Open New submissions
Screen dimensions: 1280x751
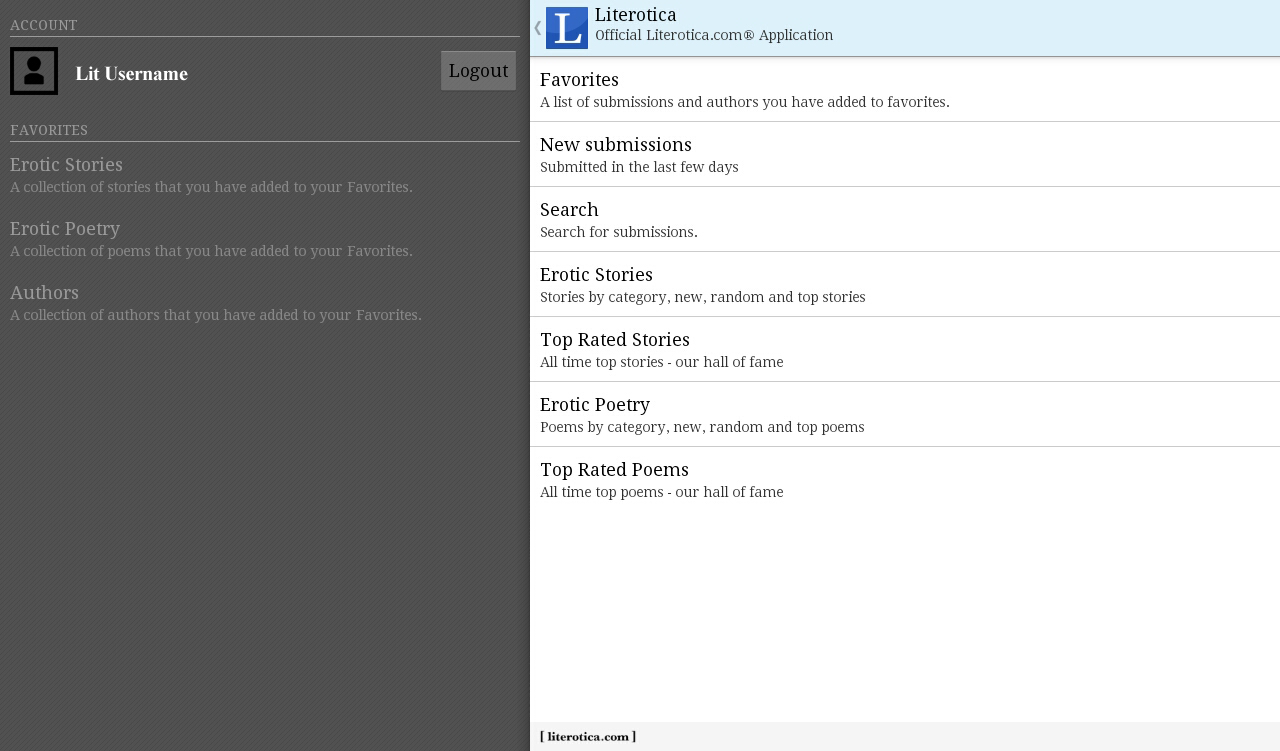pos(905,154)
